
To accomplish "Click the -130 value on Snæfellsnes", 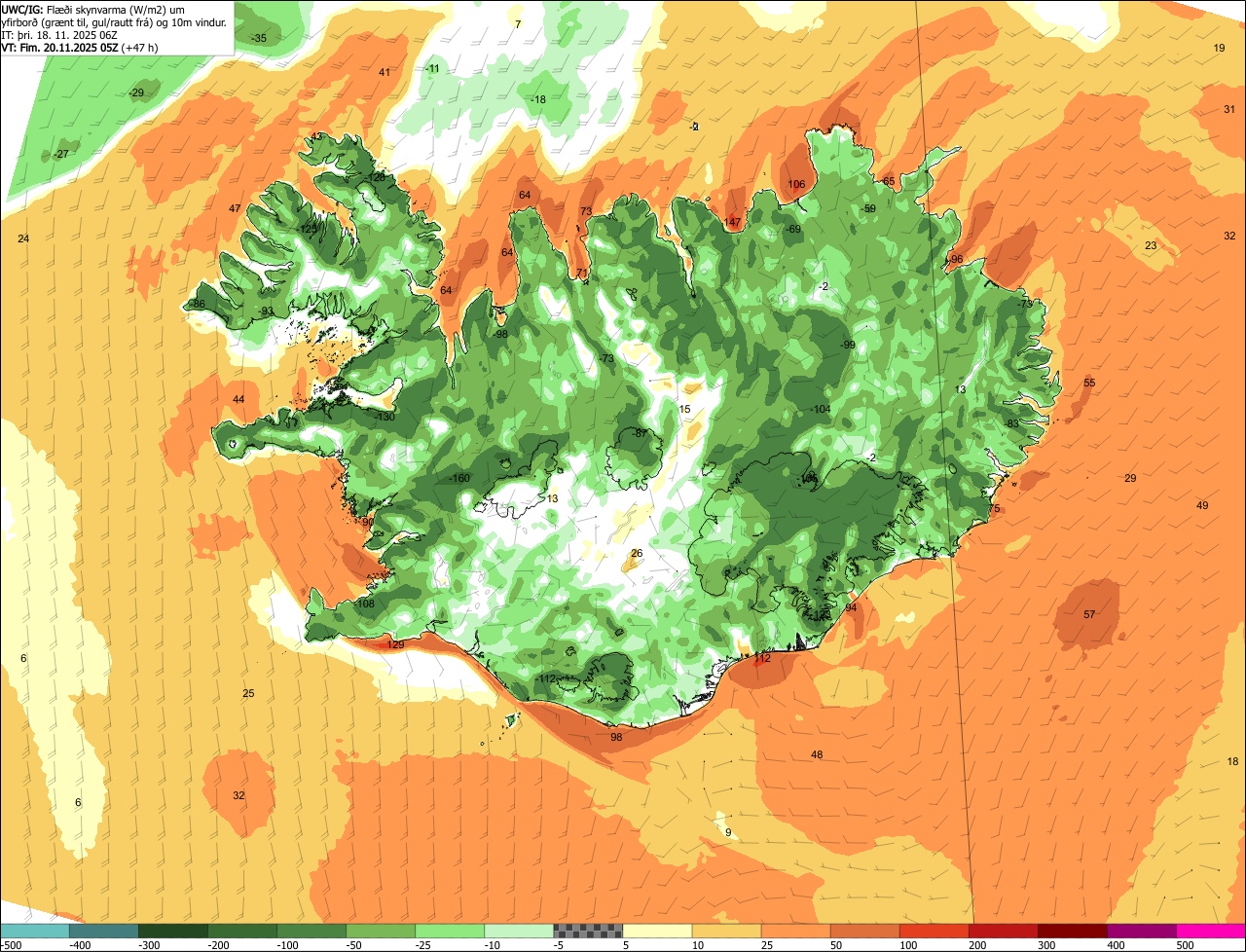I will pyautogui.click(x=384, y=417).
